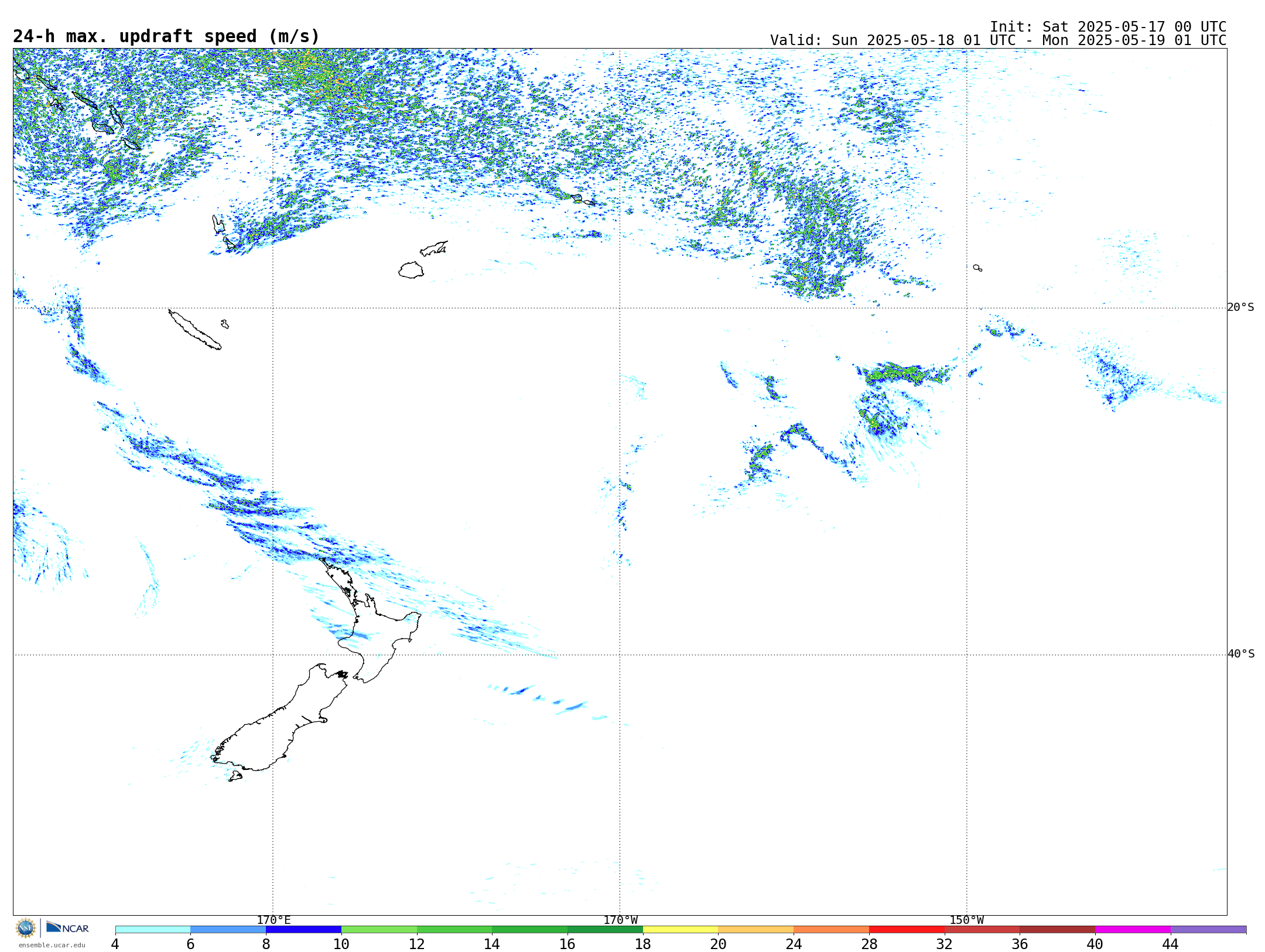Choose the light orange 20–24 colorbar segment
Screen dimensions: 1265x952
(756, 930)
